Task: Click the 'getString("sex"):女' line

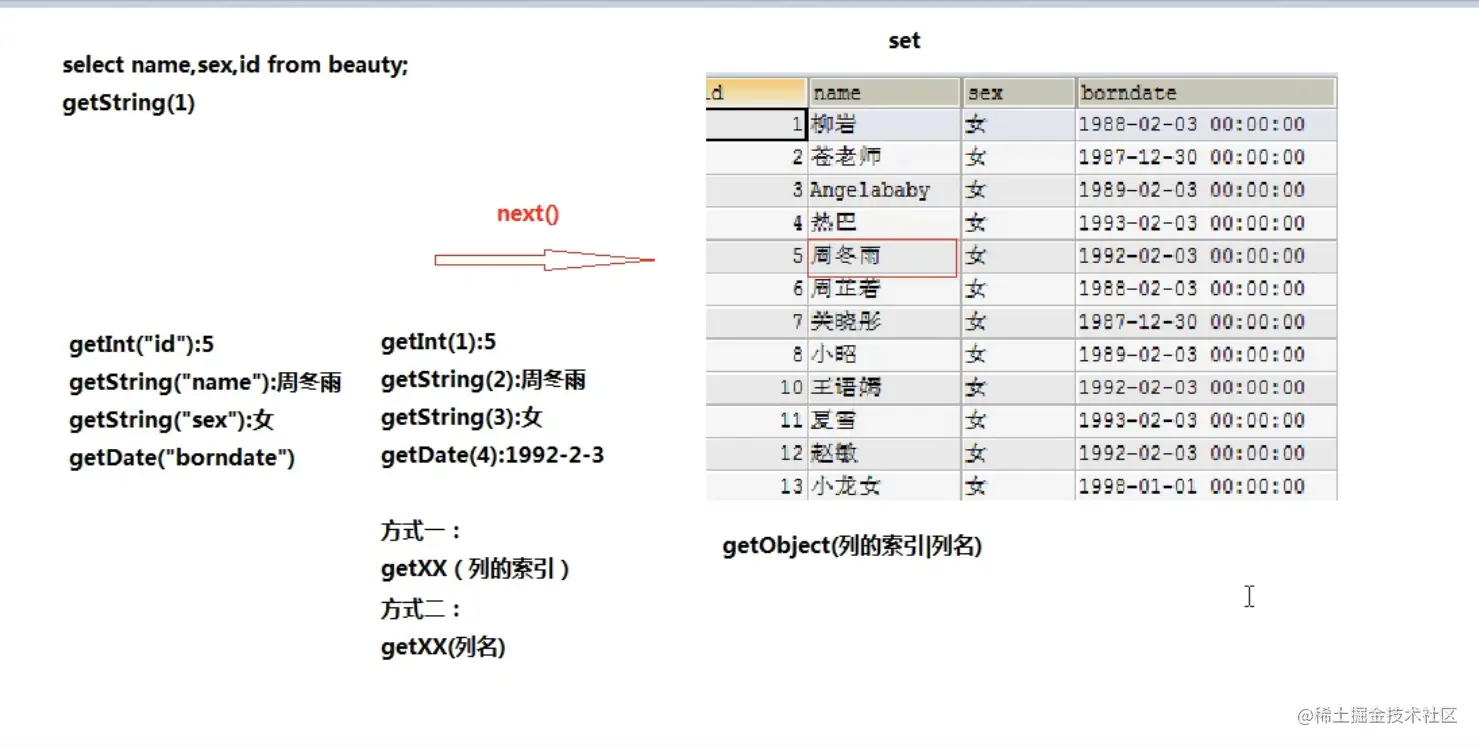Action: 171,420
